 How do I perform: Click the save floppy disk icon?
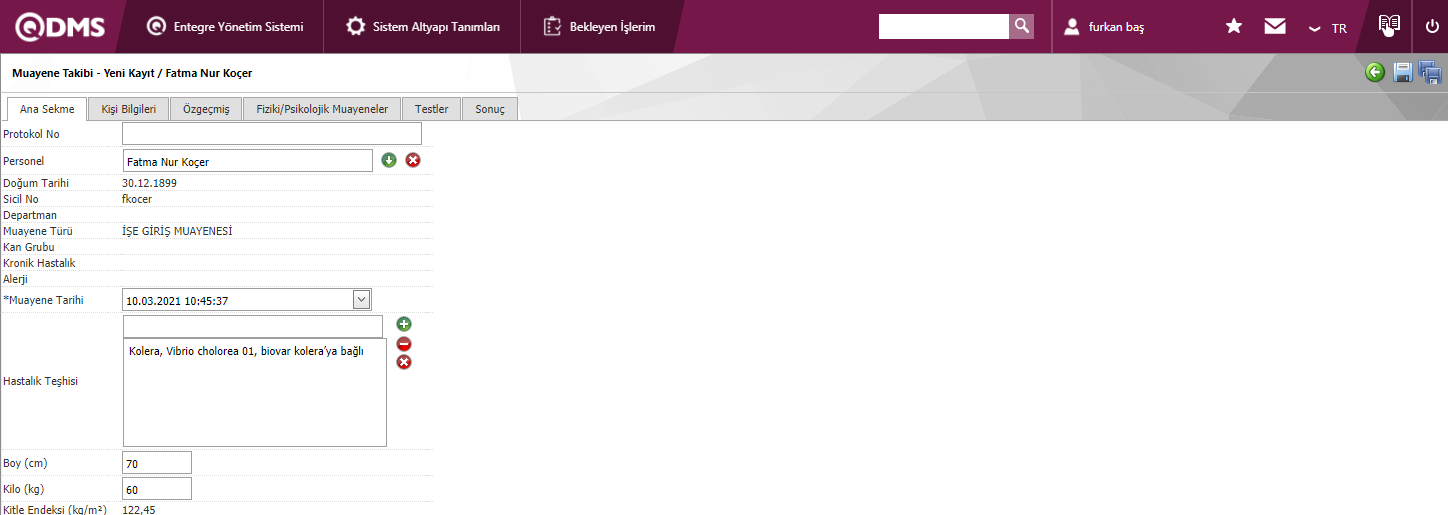1403,72
